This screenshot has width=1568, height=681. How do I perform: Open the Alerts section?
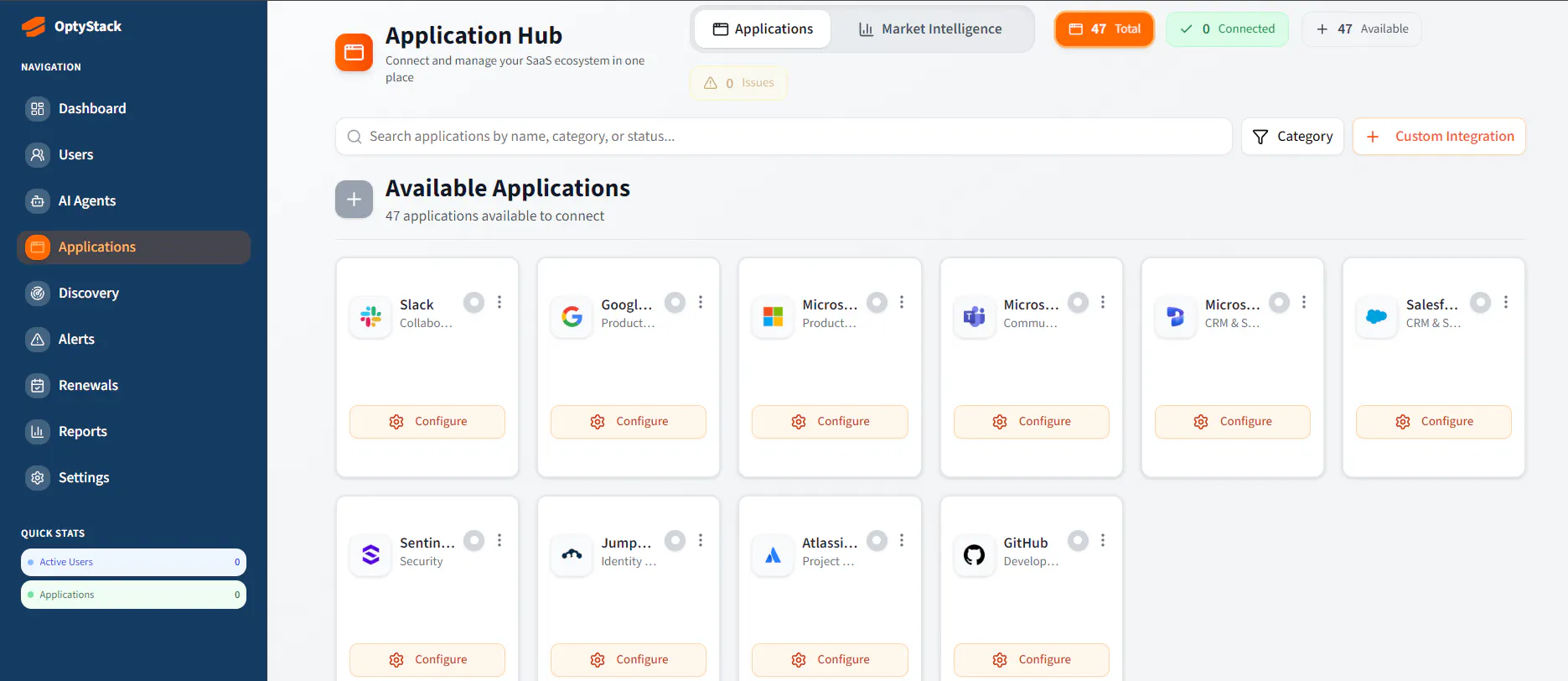tap(133, 339)
